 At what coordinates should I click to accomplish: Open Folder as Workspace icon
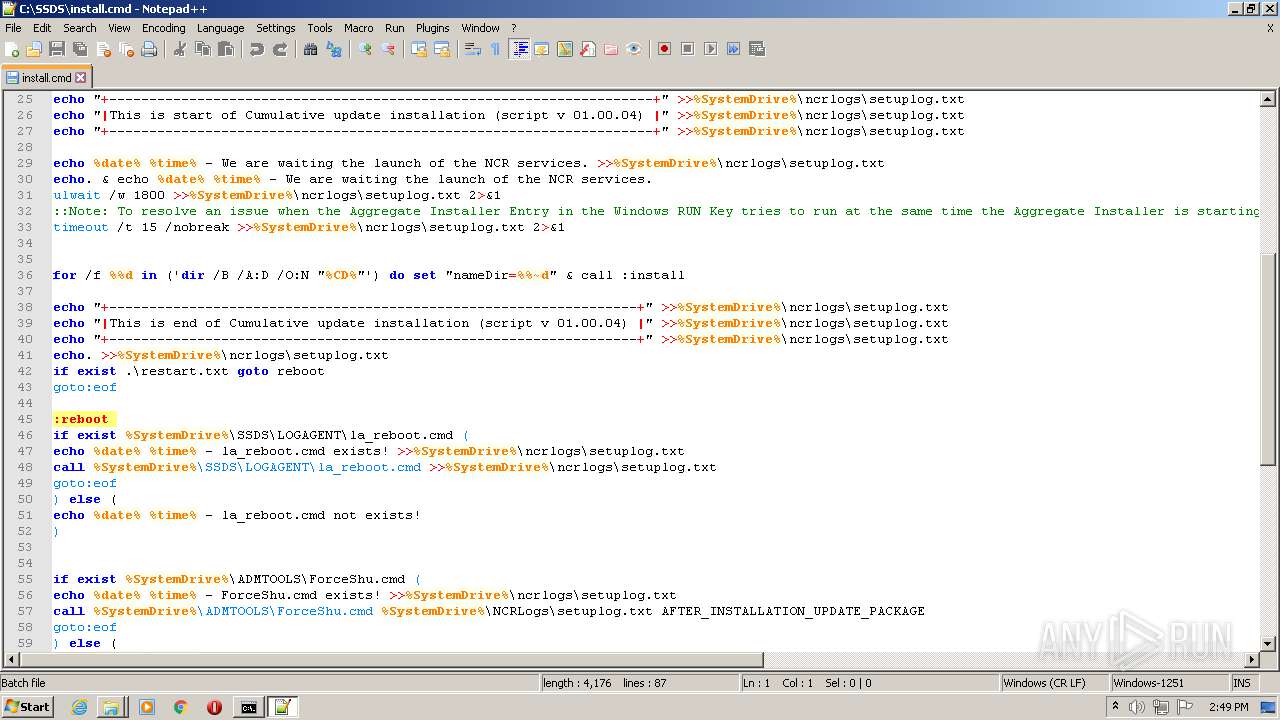pyautogui.click(x=611, y=49)
